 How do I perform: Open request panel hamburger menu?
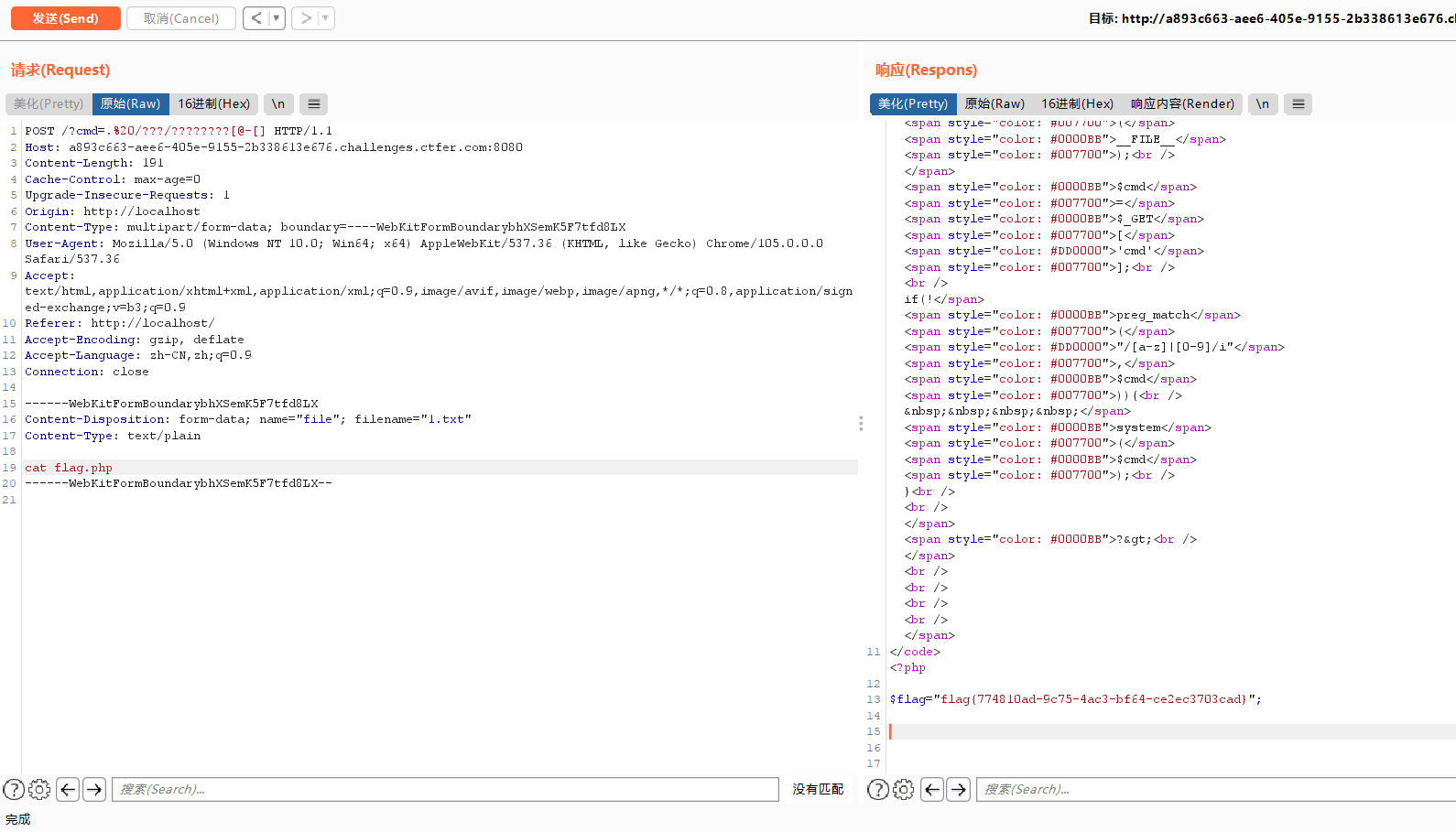point(313,104)
